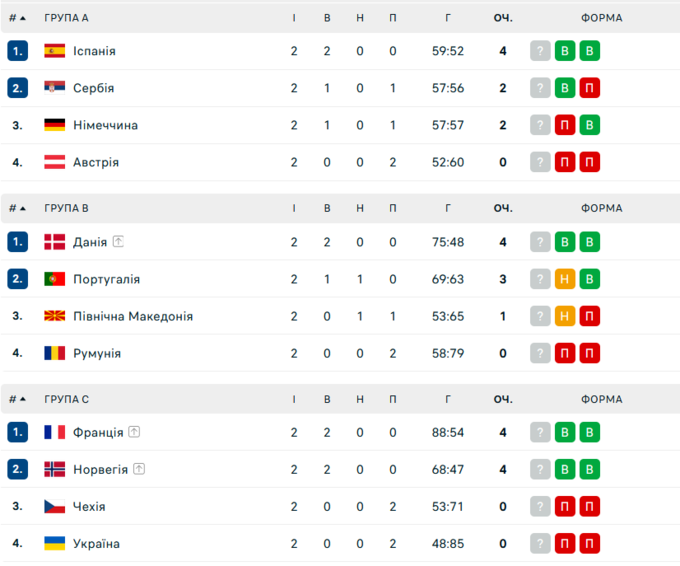Click the Ukraine flag icon

[x=55, y=544]
